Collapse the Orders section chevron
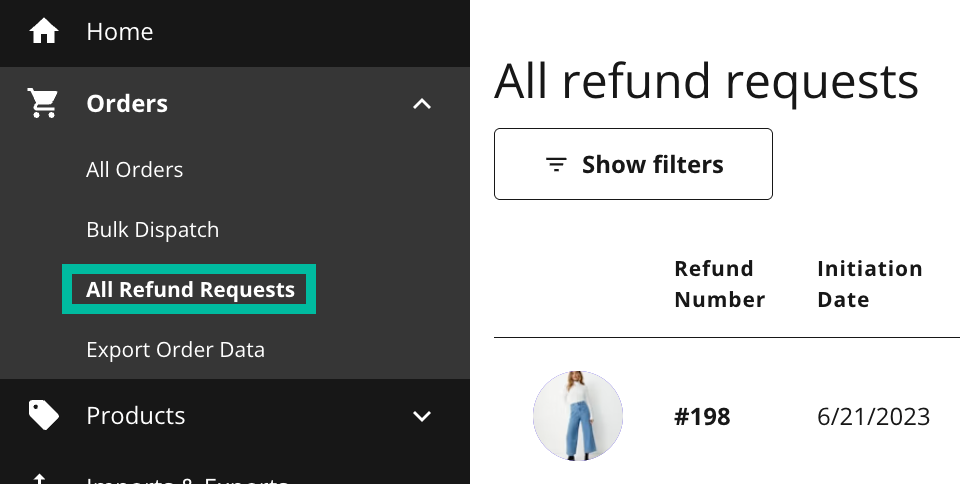The height and width of the screenshot is (484, 960). (422, 104)
